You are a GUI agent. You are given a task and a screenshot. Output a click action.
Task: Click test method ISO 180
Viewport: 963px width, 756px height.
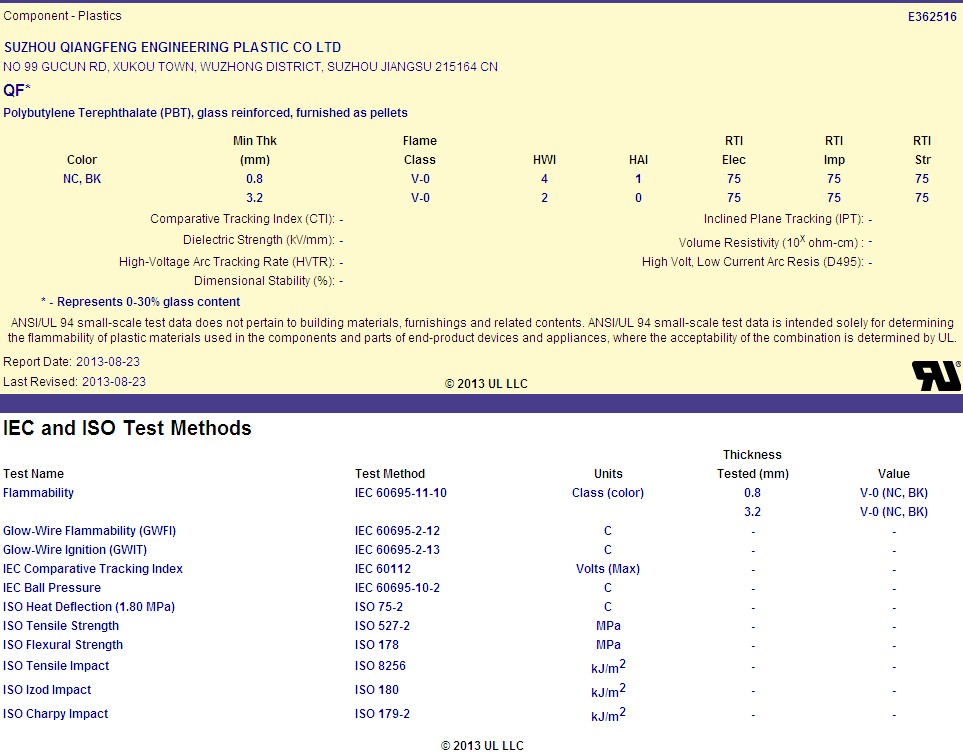click(x=376, y=690)
